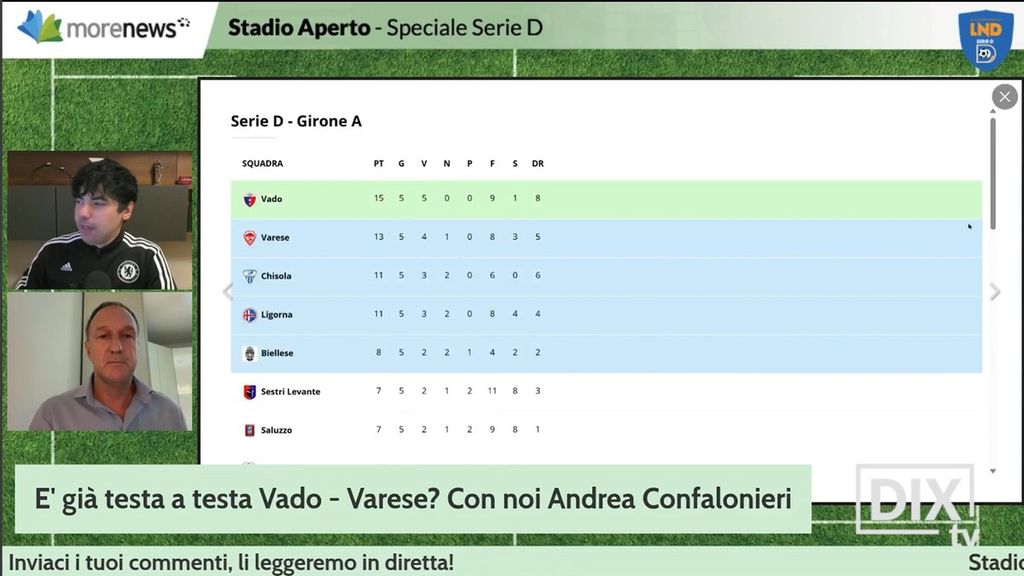The width and height of the screenshot is (1024, 576).
Task: Click the Vado team crest icon
Action: click(250, 199)
